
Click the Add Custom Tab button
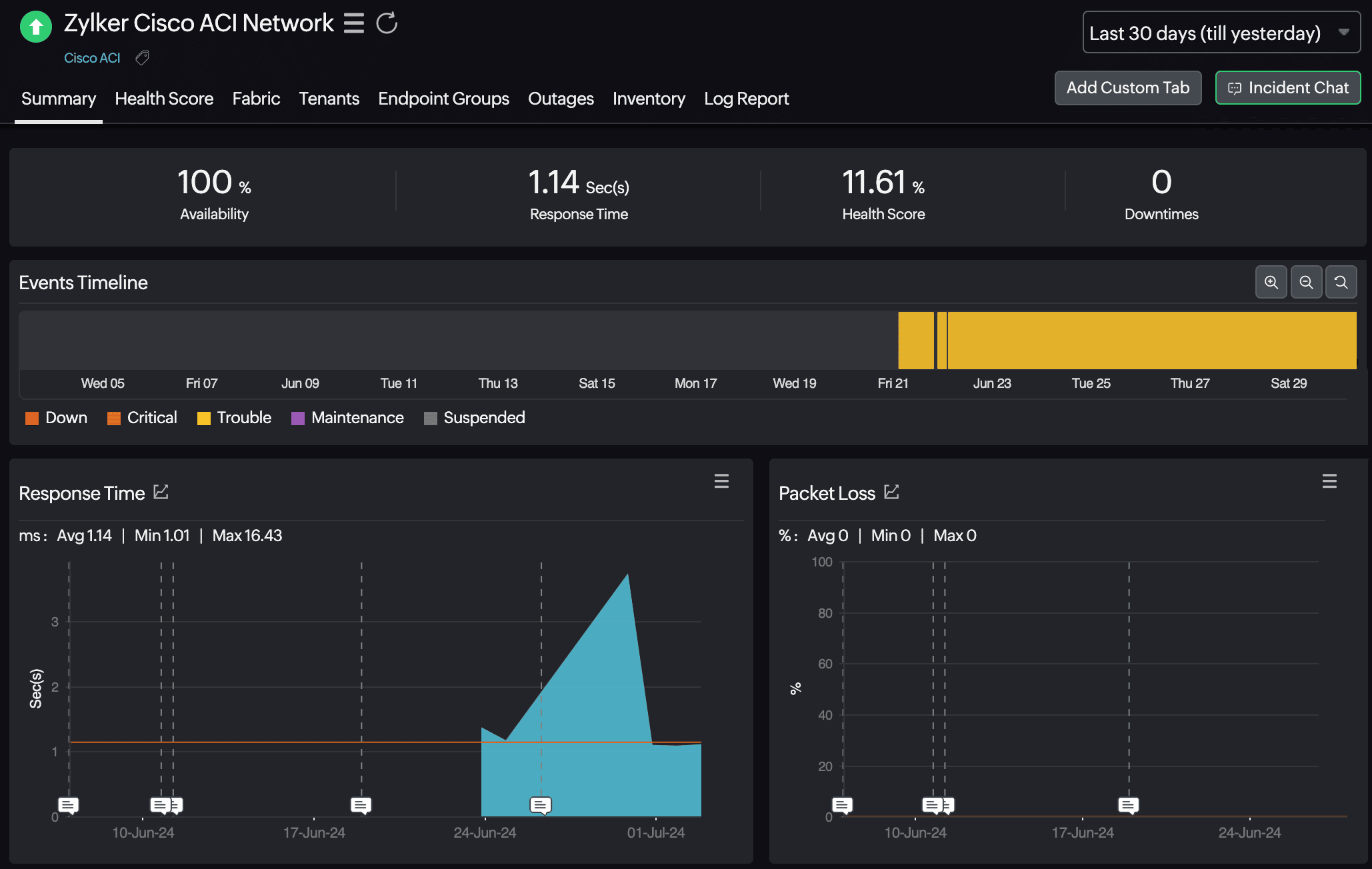click(1127, 87)
